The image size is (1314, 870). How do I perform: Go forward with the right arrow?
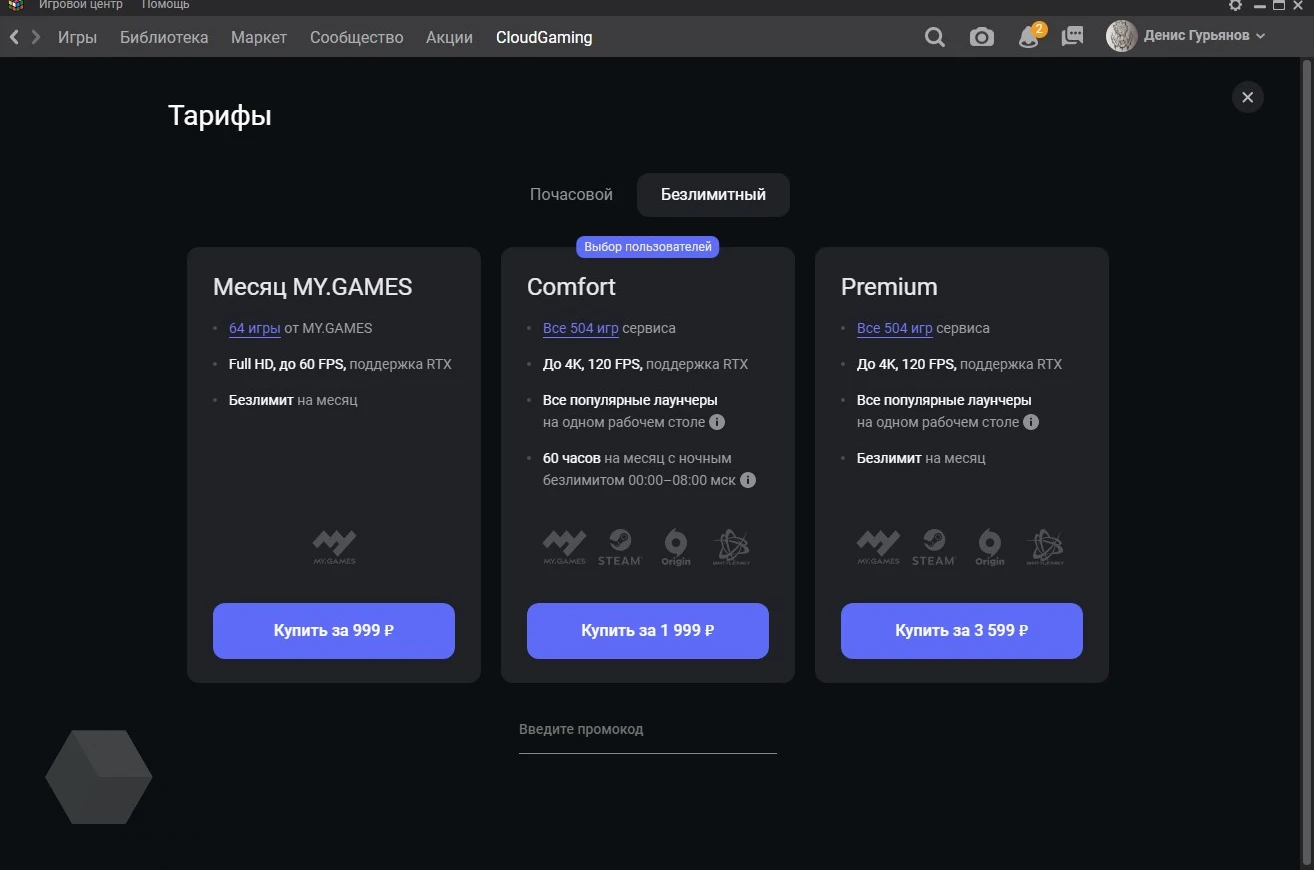(36, 37)
